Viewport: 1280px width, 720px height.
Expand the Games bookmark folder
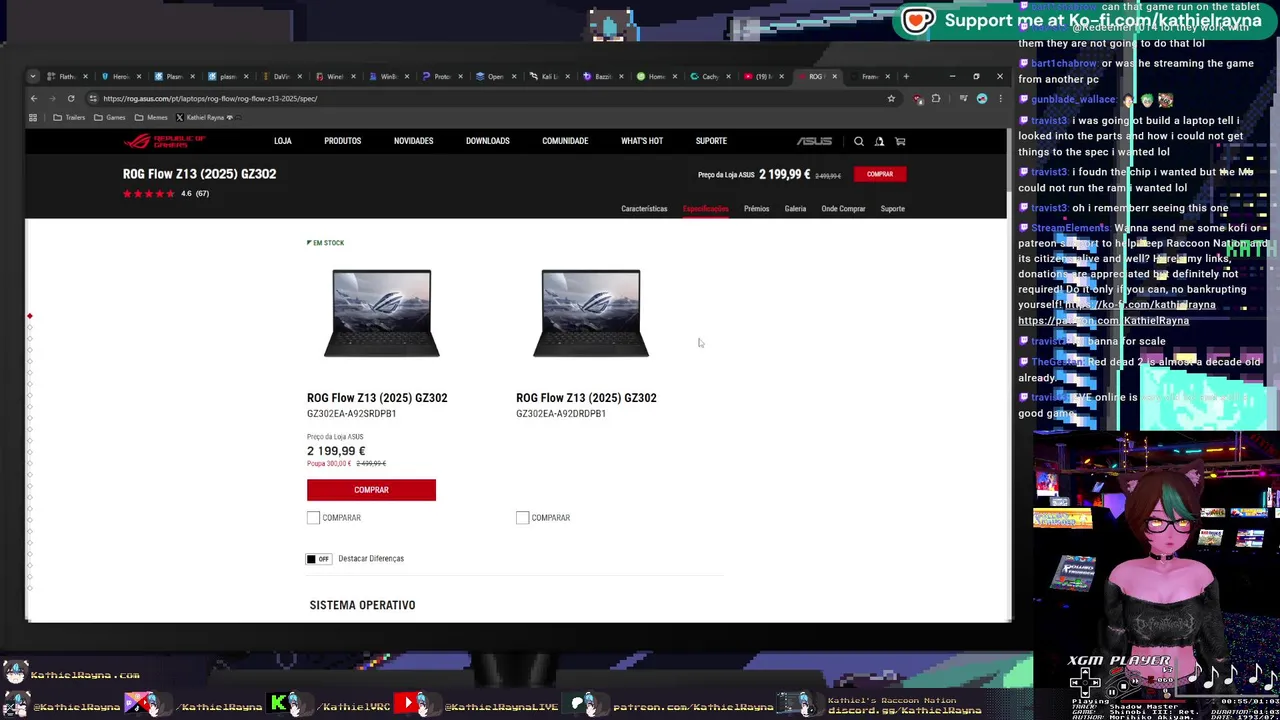[x=110, y=117]
